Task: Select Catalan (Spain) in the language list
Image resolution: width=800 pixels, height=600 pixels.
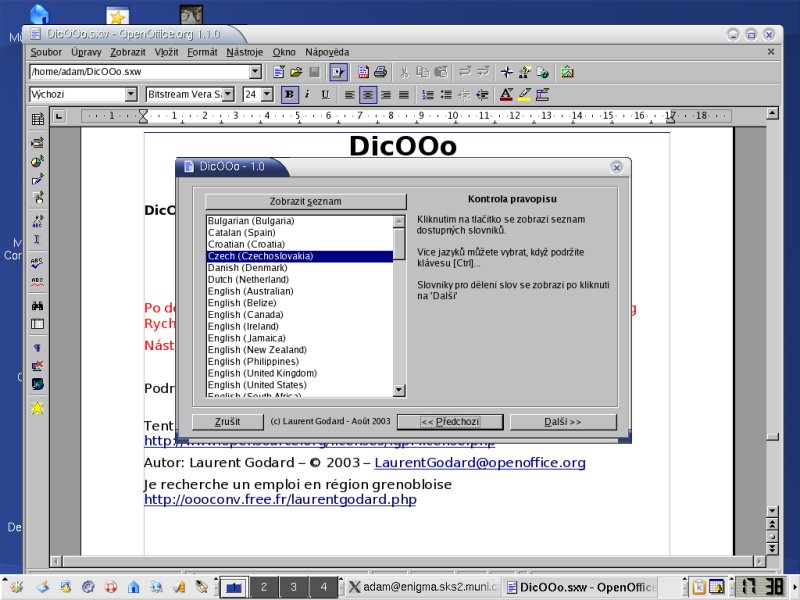Action: (299, 233)
